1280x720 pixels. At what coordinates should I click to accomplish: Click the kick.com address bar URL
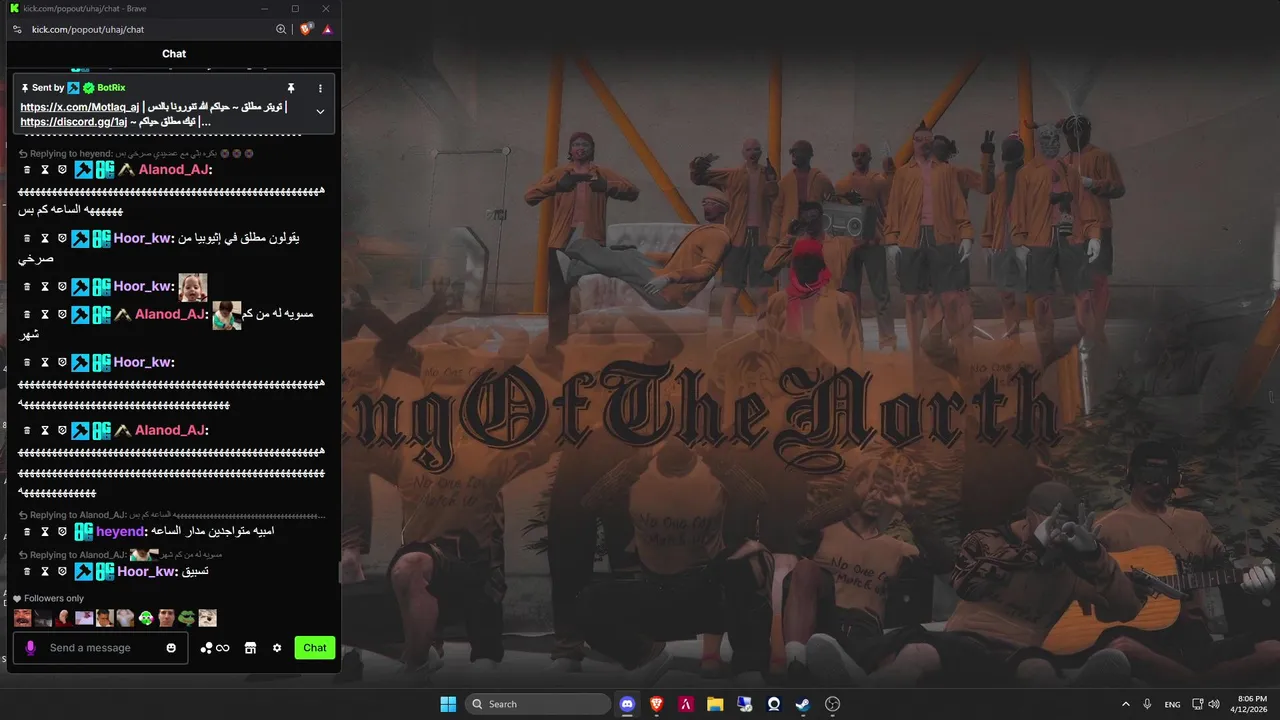pos(88,29)
